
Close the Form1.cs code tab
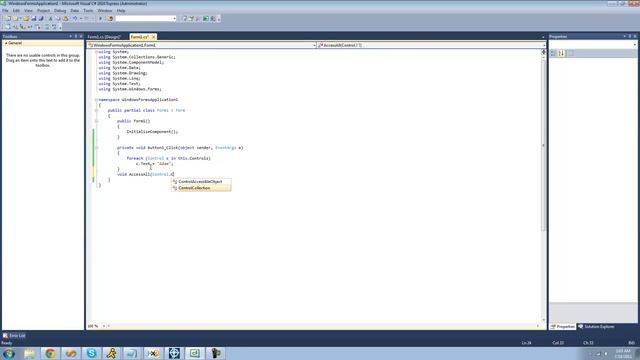click(153, 37)
